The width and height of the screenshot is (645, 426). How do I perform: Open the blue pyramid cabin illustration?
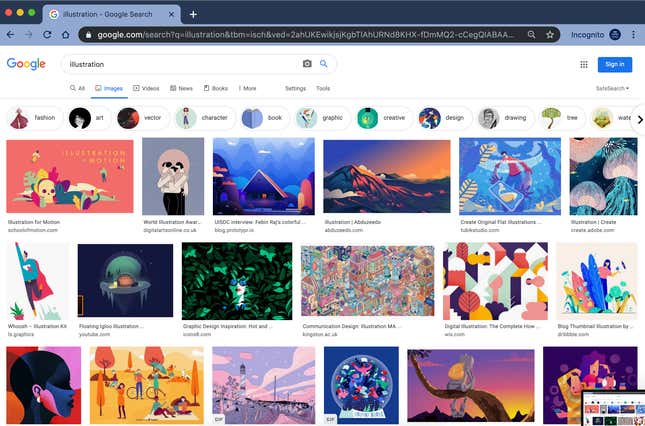pos(264,176)
